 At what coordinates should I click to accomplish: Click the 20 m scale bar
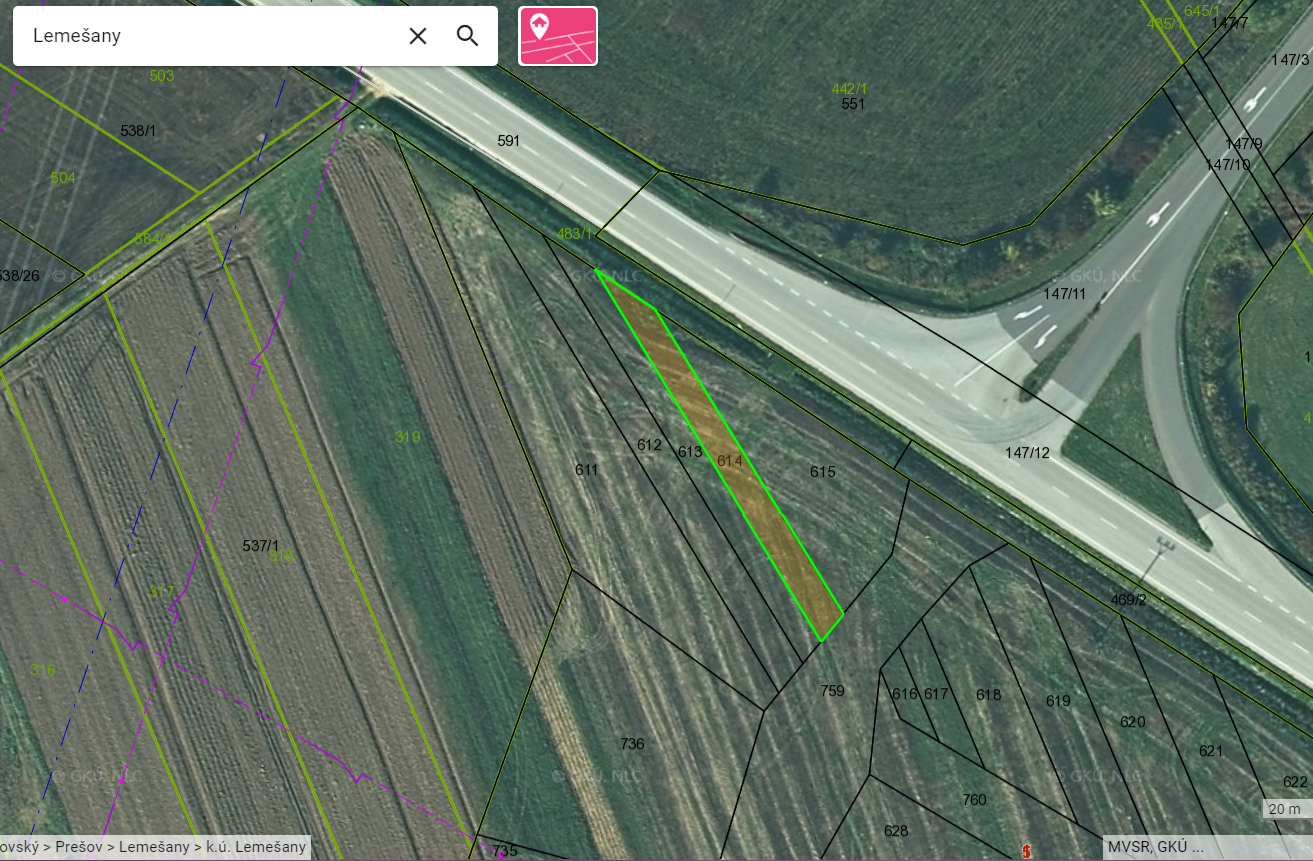pyautogui.click(x=1285, y=809)
